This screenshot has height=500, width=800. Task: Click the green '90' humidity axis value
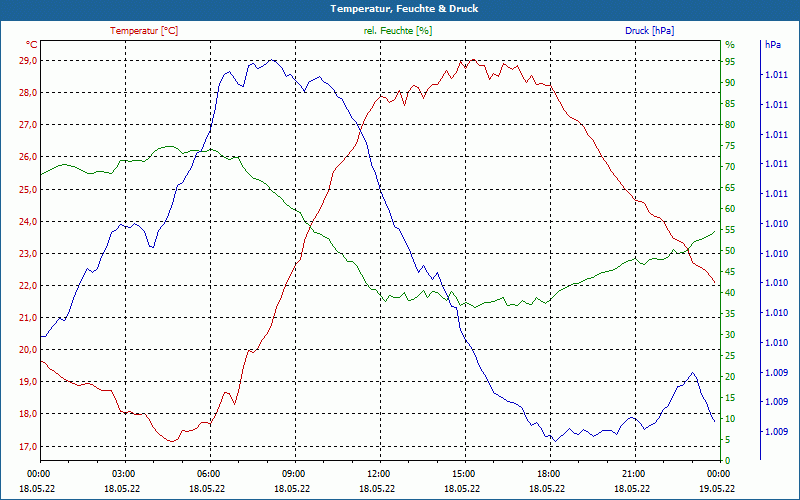coord(730,83)
